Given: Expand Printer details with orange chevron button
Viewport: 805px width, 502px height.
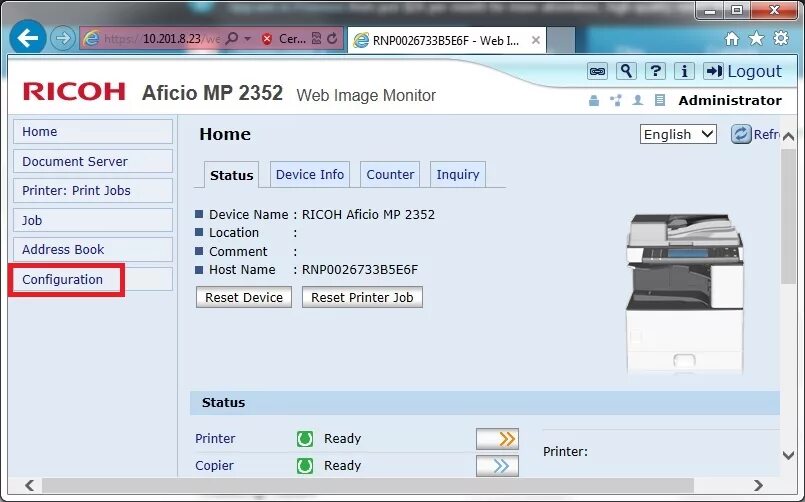Looking at the screenshot, I should pyautogui.click(x=497, y=439).
